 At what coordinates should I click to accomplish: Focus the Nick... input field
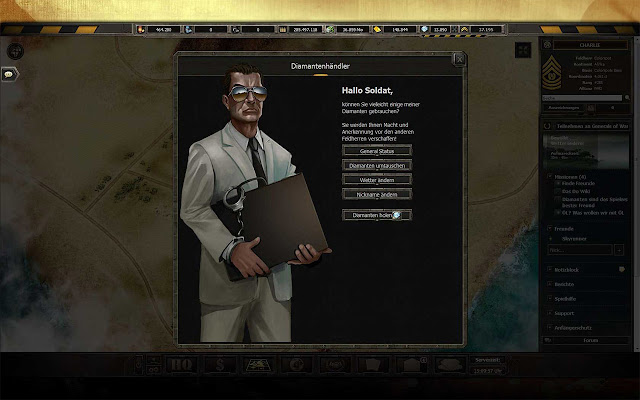pos(579,250)
